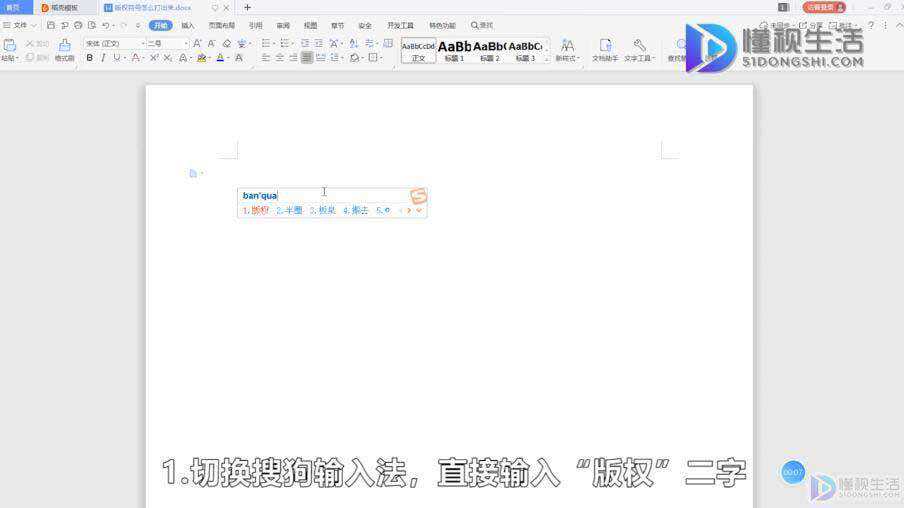Open the font size dropdown
This screenshot has height=508, width=904.
(x=186, y=43)
